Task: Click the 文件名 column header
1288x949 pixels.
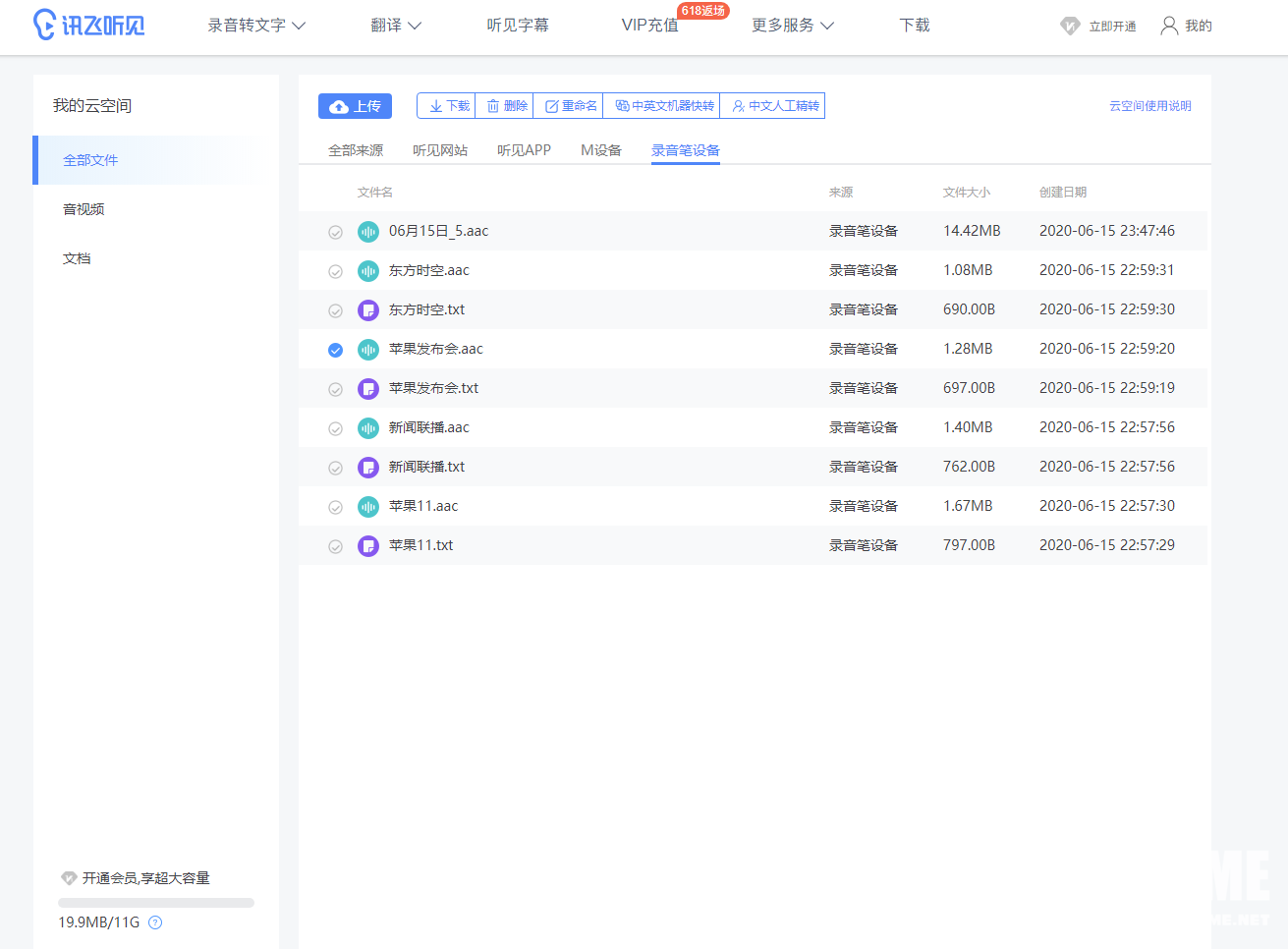Action: coord(375,193)
